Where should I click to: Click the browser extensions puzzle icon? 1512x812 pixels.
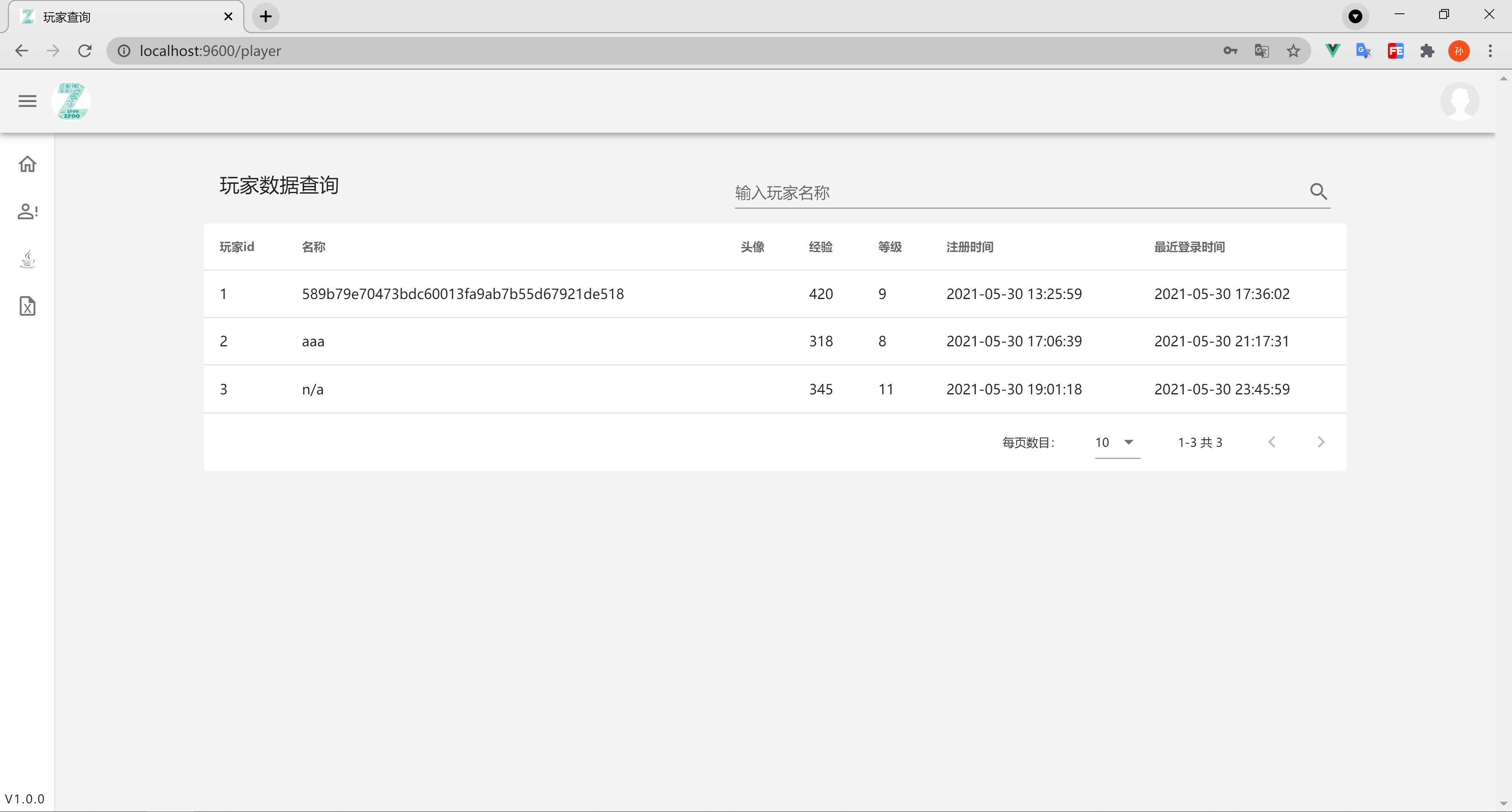(x=1427, y=51)
